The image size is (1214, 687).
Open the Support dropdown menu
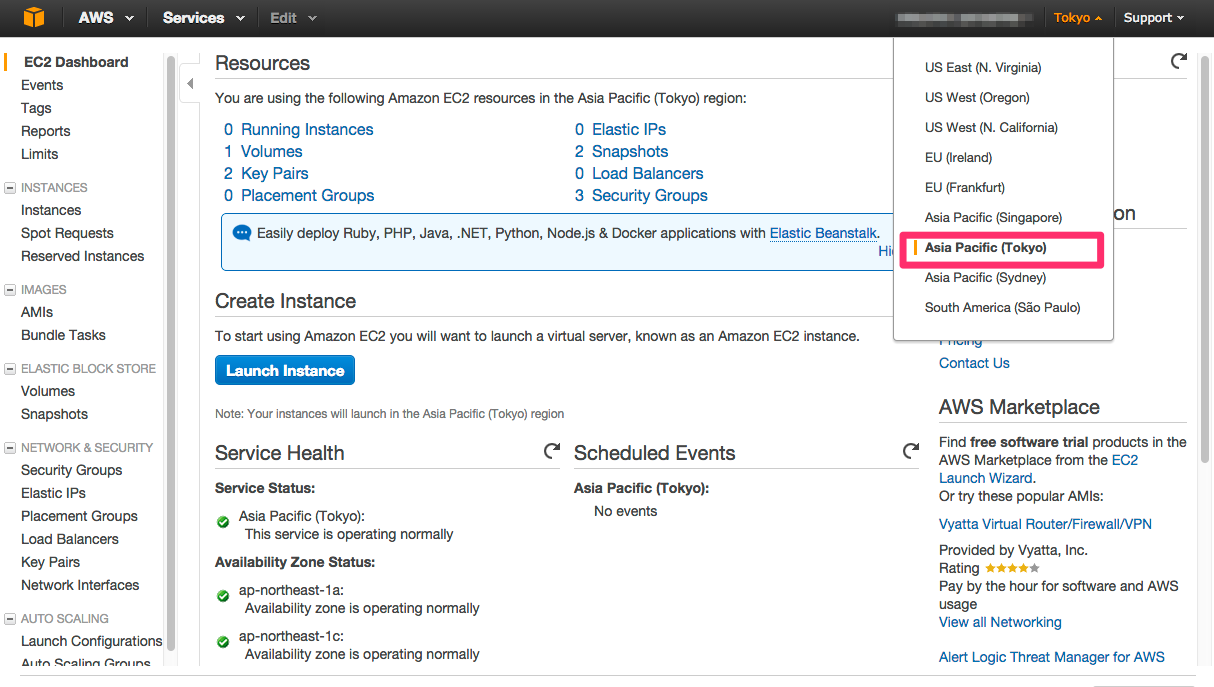(x=1153, y=18)
